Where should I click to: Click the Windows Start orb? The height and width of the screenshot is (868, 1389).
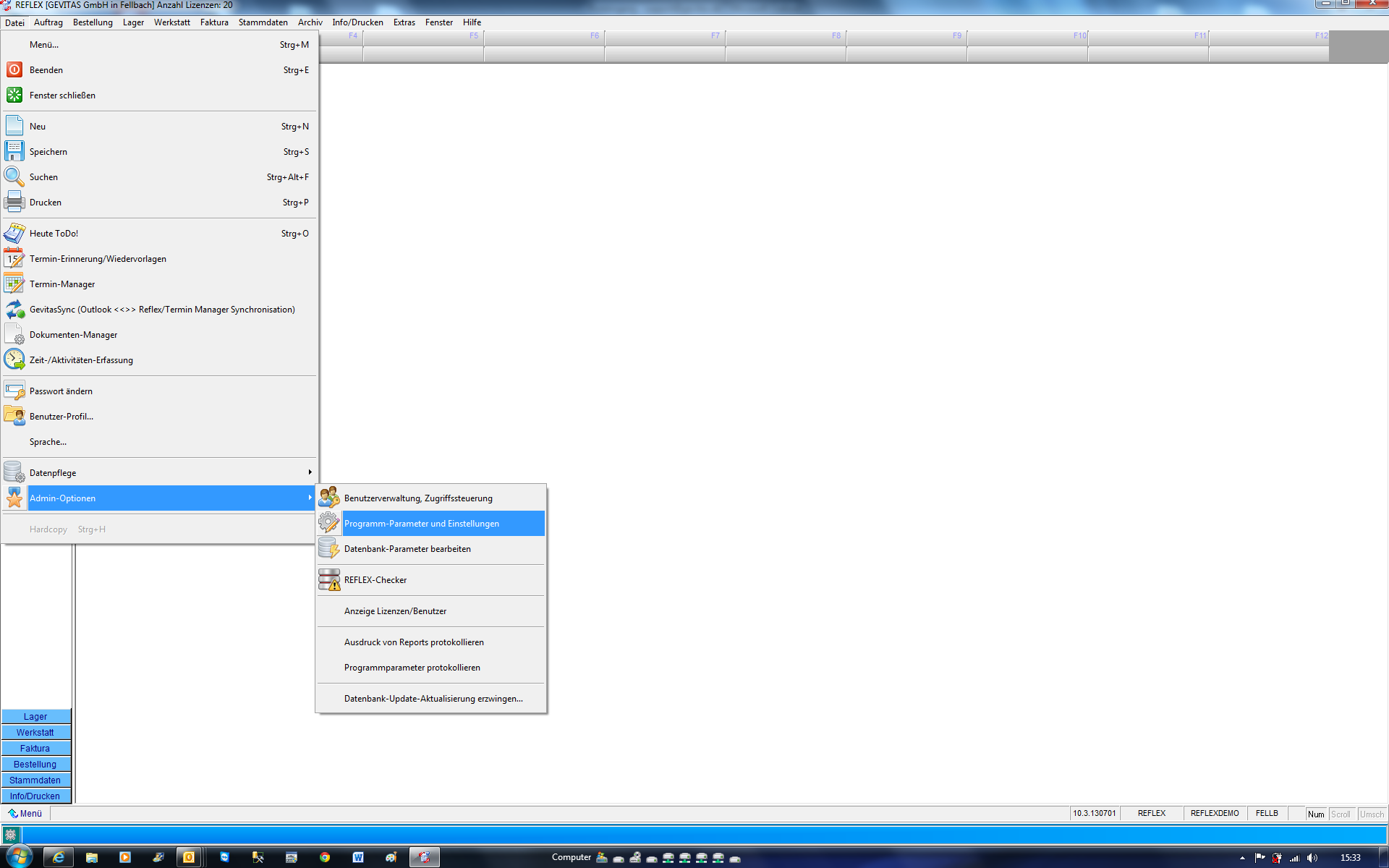point(20,856)
